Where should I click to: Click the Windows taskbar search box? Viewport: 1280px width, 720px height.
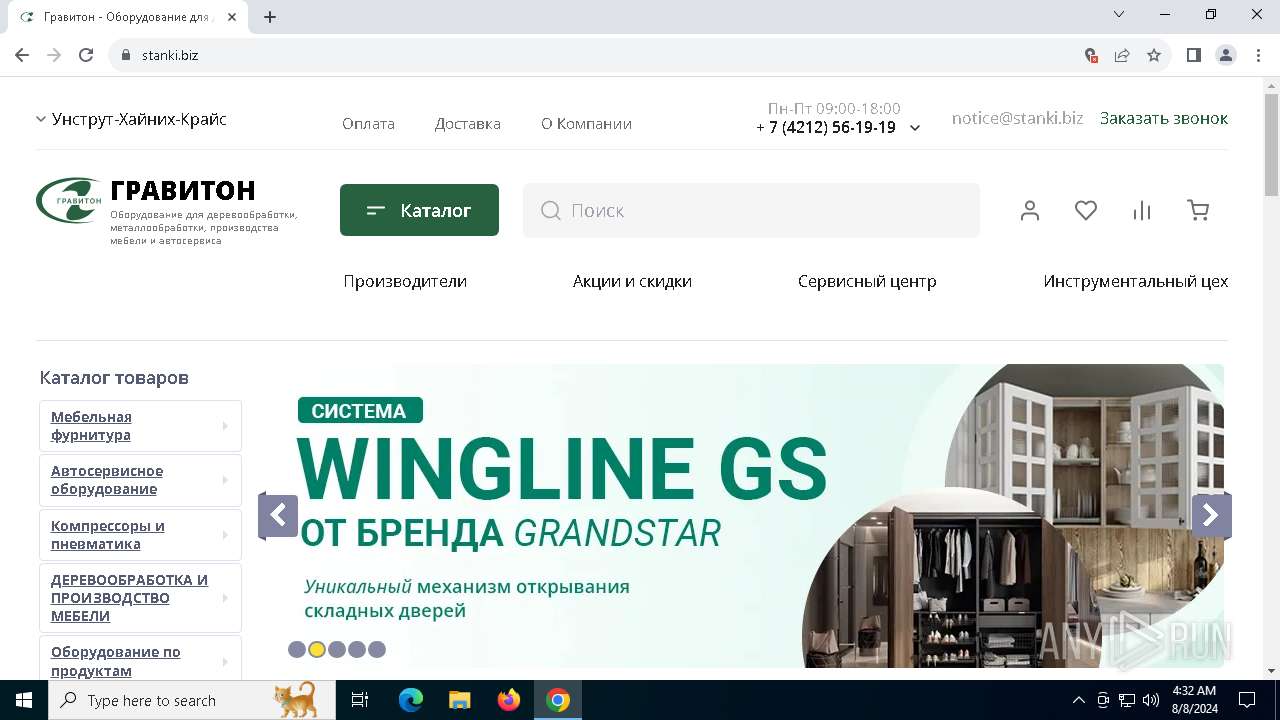click(192, 700)
